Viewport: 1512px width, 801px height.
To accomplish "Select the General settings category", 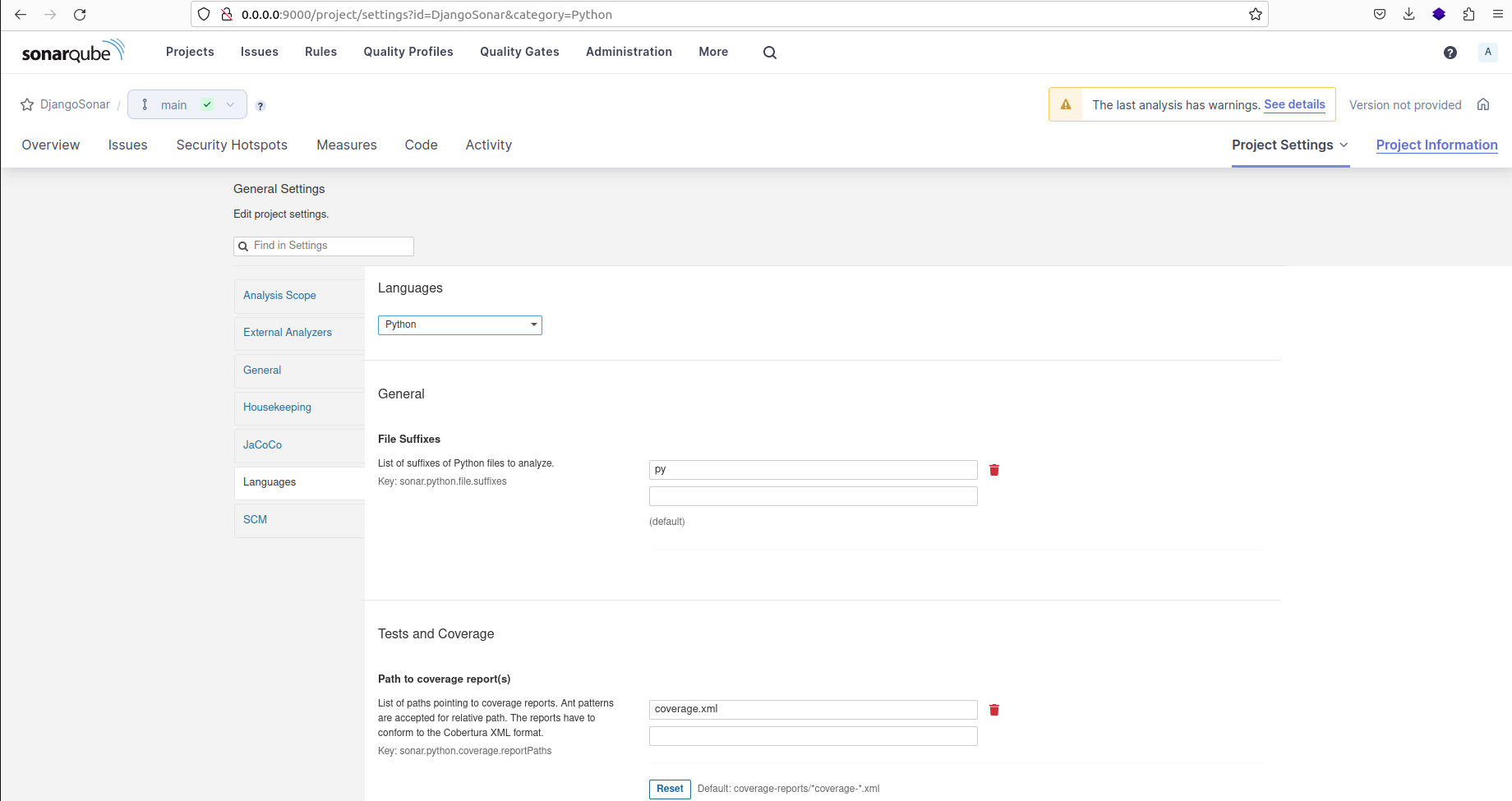I will [x=299, y=371].
